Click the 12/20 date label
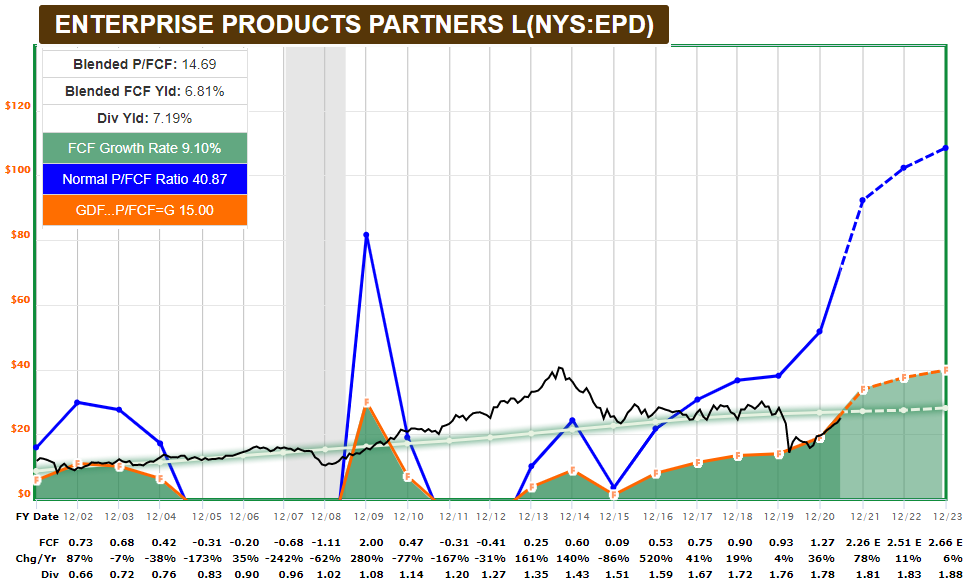The image size is (969, 585). coord(820,516)
